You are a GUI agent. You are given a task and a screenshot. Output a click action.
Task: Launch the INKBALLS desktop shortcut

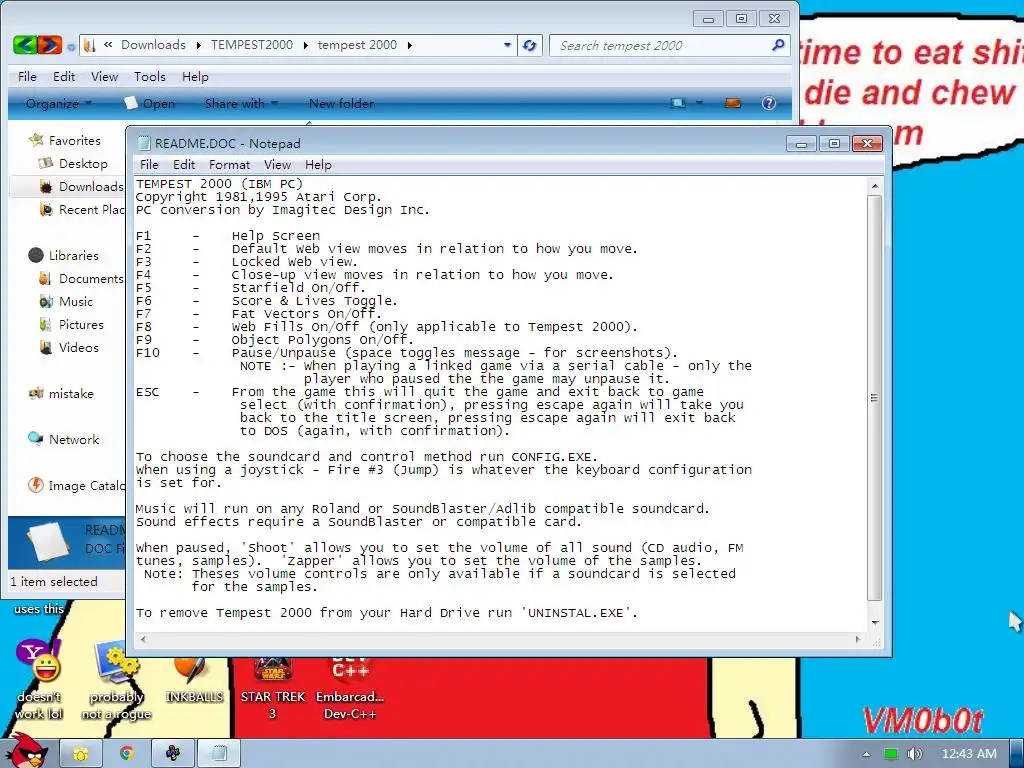[194, 680]
